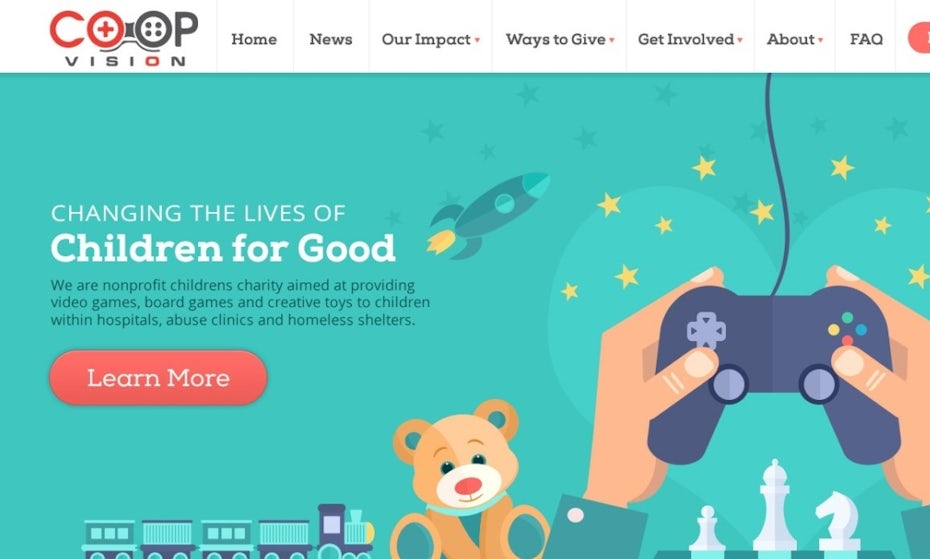Open the Home menu item
This screenshot has width=930, height=559.
click(254, 39)
